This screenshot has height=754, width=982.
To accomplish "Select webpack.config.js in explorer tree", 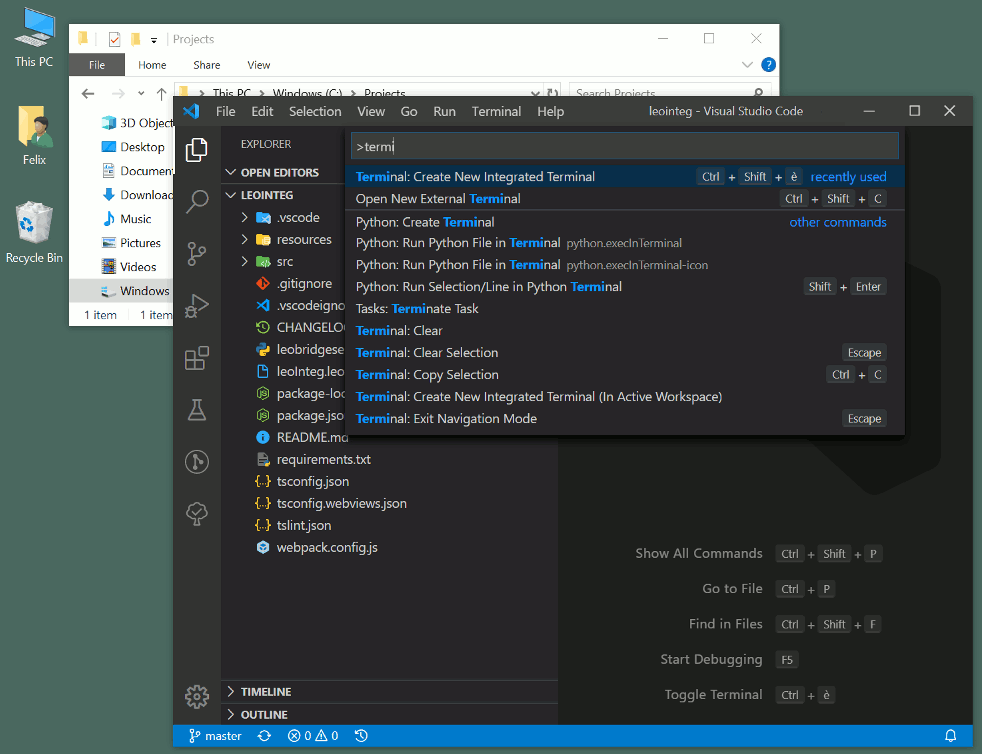I will [317, 547].
